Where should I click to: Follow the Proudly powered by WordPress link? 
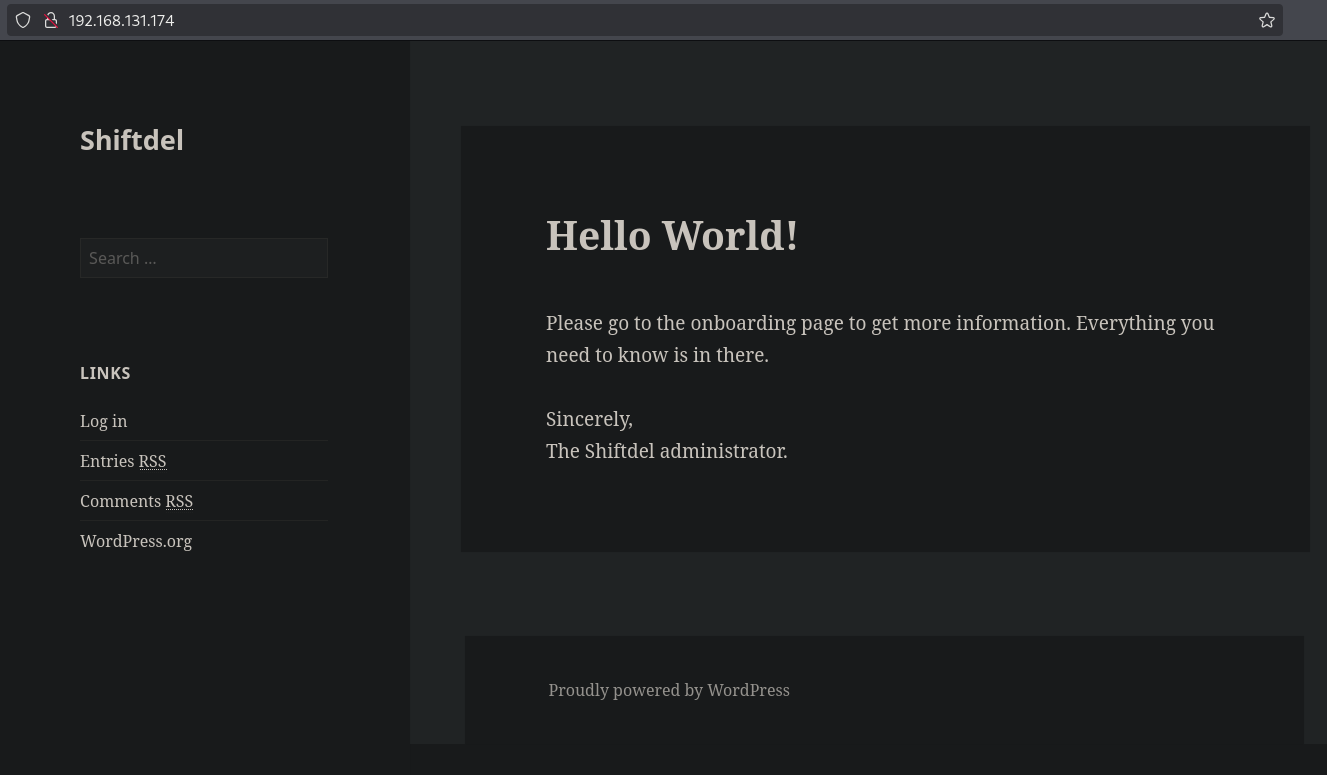[669, 690]
